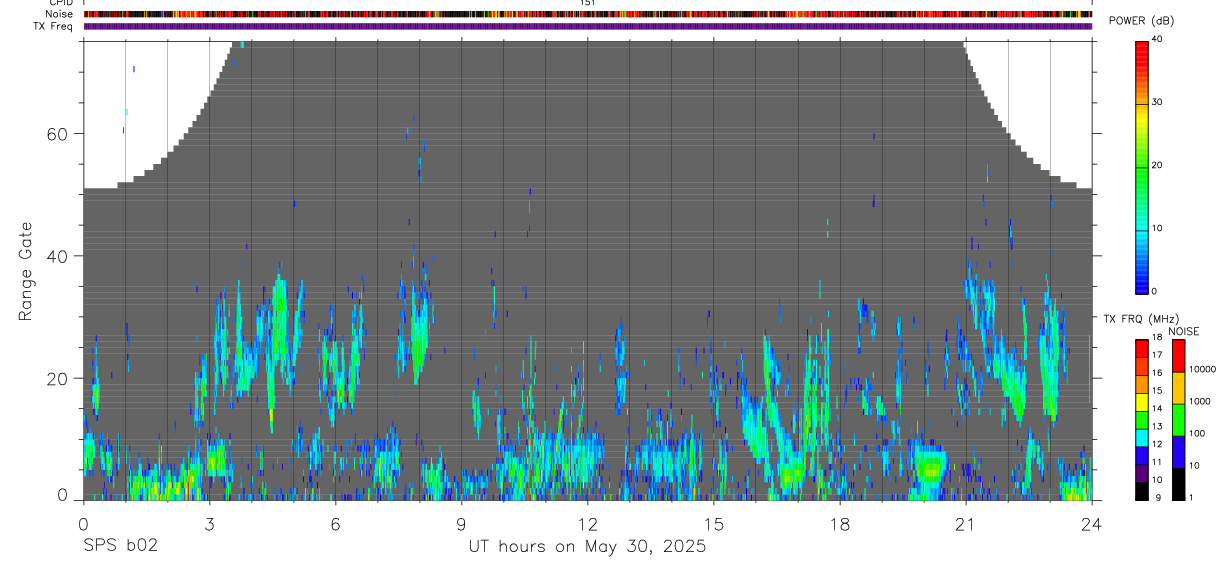Image resolution: width=1228 pixels, height=567 pixels.
Task: Click the Range Gate axis title
Action: pyautogui.click(x=25, y=271)
